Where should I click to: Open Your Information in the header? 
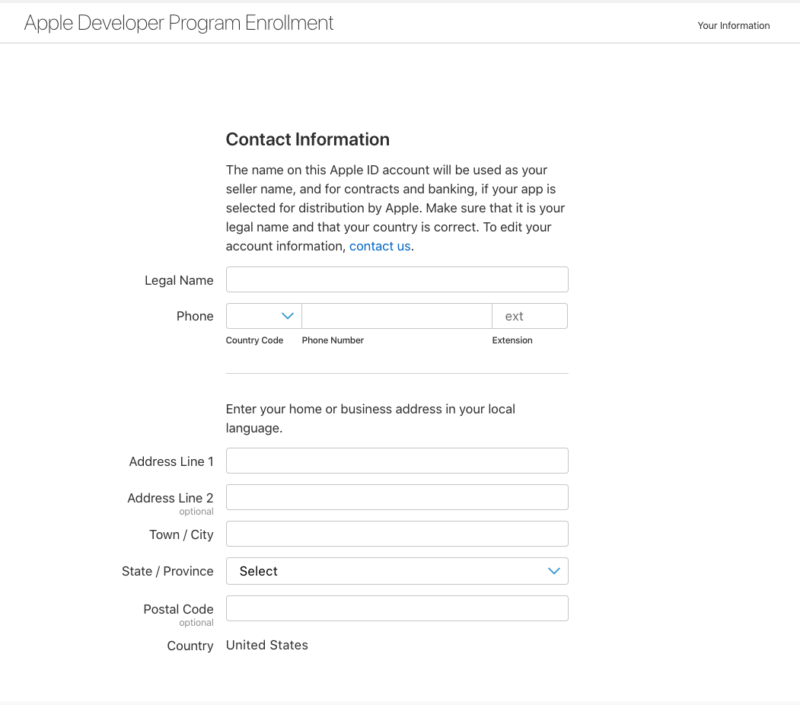(x=734, y=25)
